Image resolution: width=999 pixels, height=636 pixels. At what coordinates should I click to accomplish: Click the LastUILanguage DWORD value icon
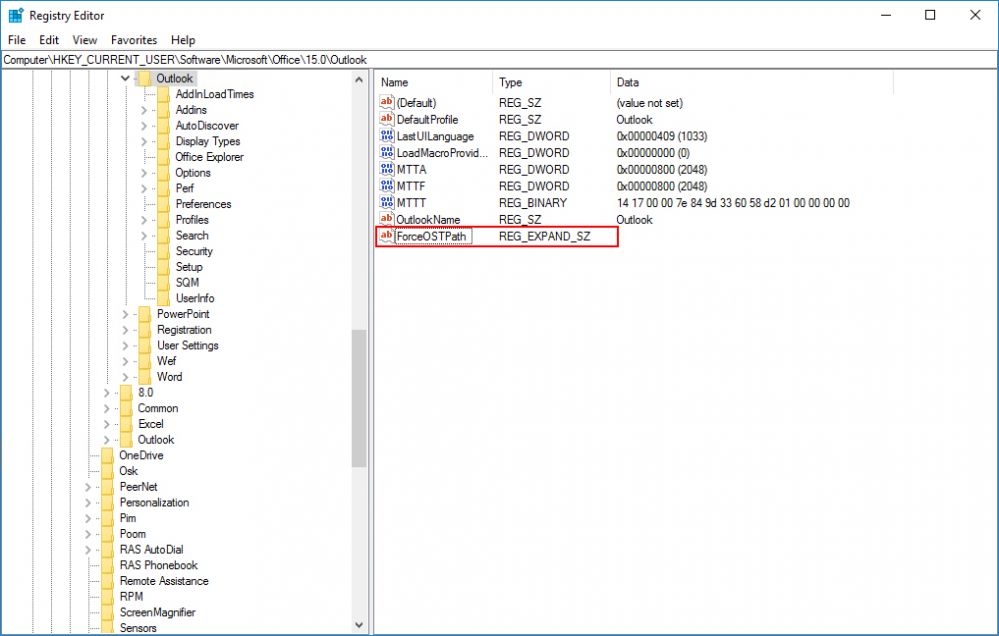pyautogui.click(x=387, y=136)
